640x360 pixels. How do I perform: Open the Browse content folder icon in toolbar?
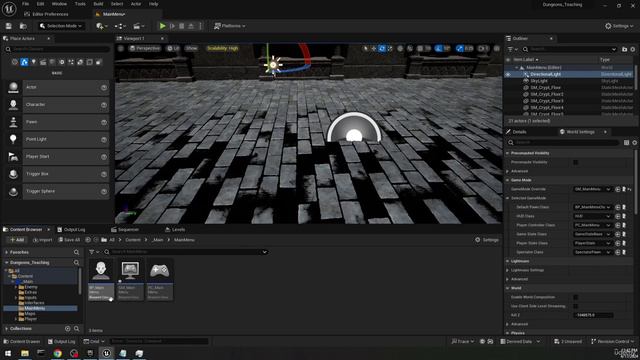(23, 26)
